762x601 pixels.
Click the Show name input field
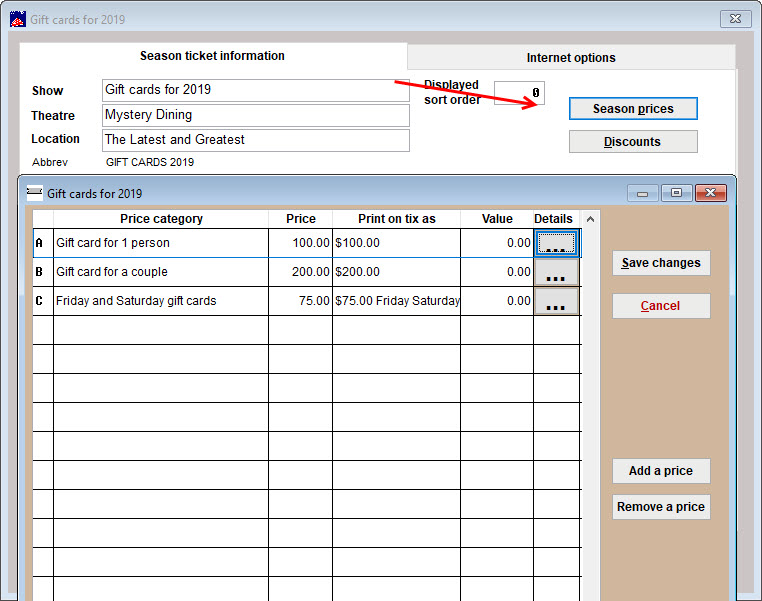[256, 90]
